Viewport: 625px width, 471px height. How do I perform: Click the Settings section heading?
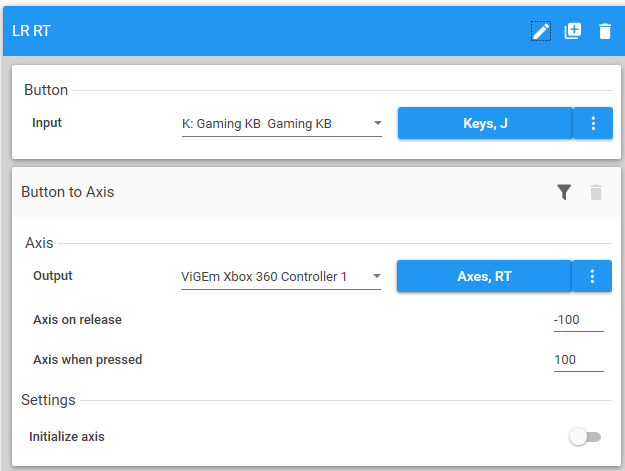point(48,400)
